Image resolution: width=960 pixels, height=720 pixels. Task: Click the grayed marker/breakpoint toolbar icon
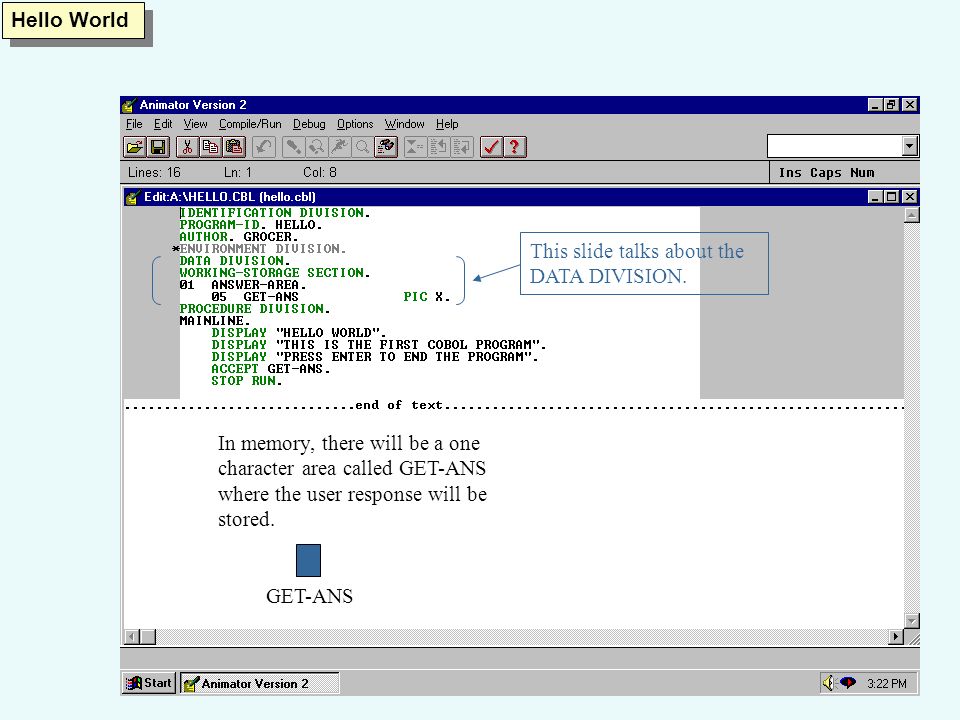tap(293, 147)
